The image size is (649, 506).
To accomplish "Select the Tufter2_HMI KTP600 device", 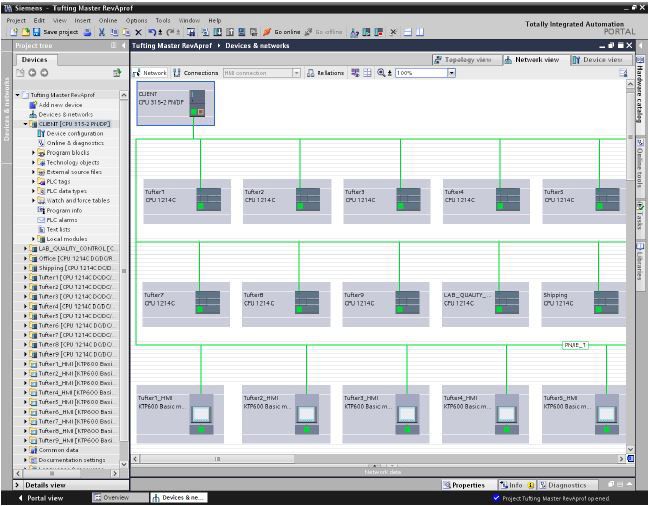I will (286, 414).
